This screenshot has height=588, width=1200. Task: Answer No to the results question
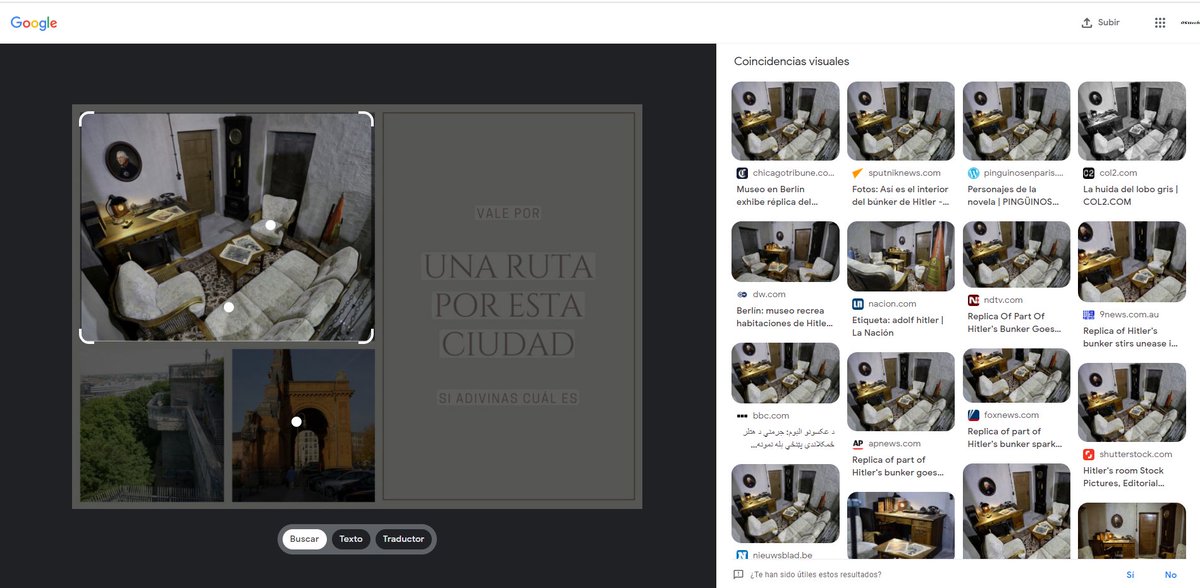pos(1170,575)
